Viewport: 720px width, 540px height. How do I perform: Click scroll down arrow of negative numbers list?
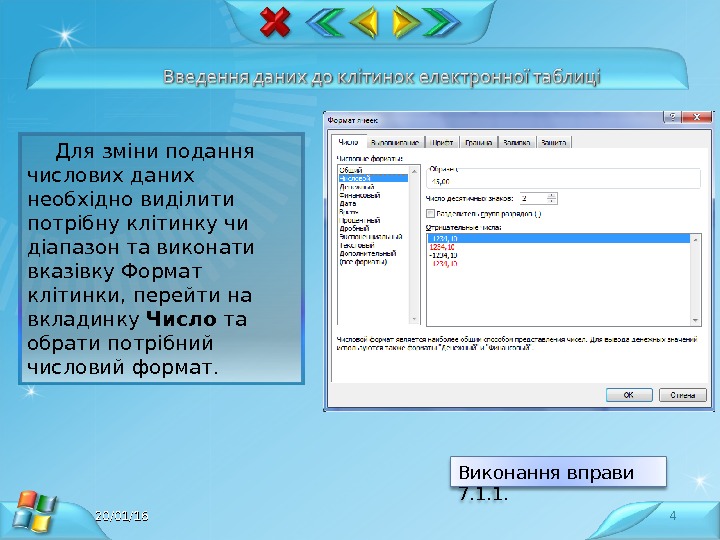695,320
